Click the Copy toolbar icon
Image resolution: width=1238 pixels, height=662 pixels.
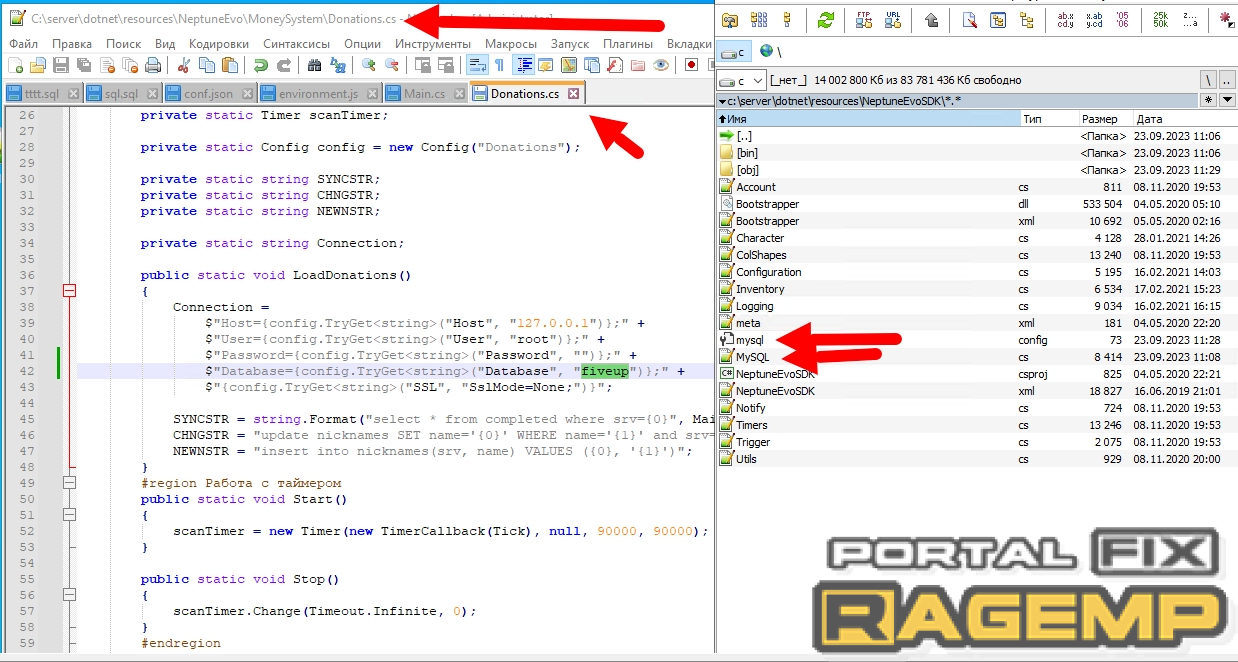pos(206,65)
